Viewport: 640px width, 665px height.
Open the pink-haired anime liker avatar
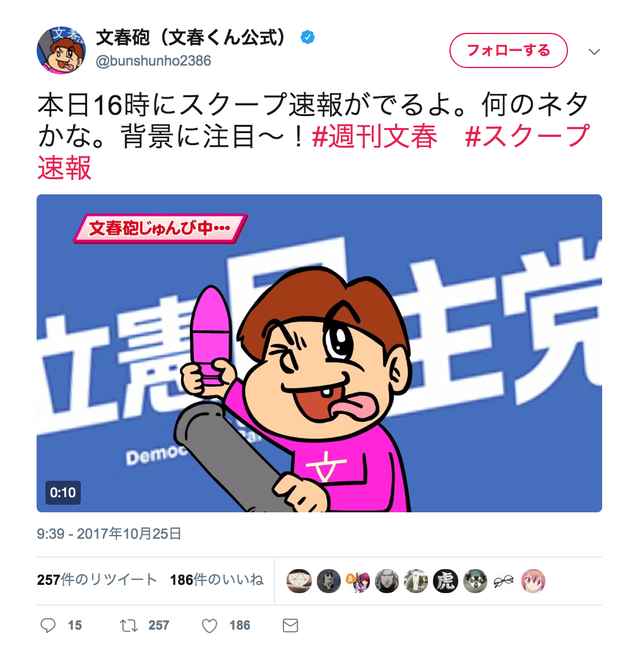(533, 581)
